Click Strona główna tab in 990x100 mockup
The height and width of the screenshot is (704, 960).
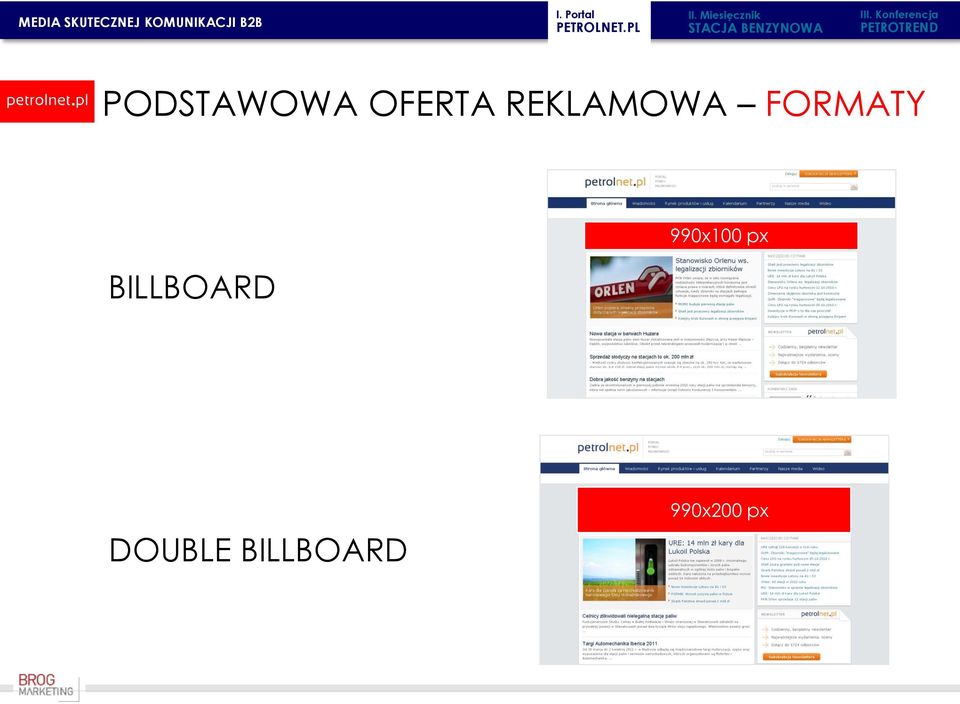606,203
